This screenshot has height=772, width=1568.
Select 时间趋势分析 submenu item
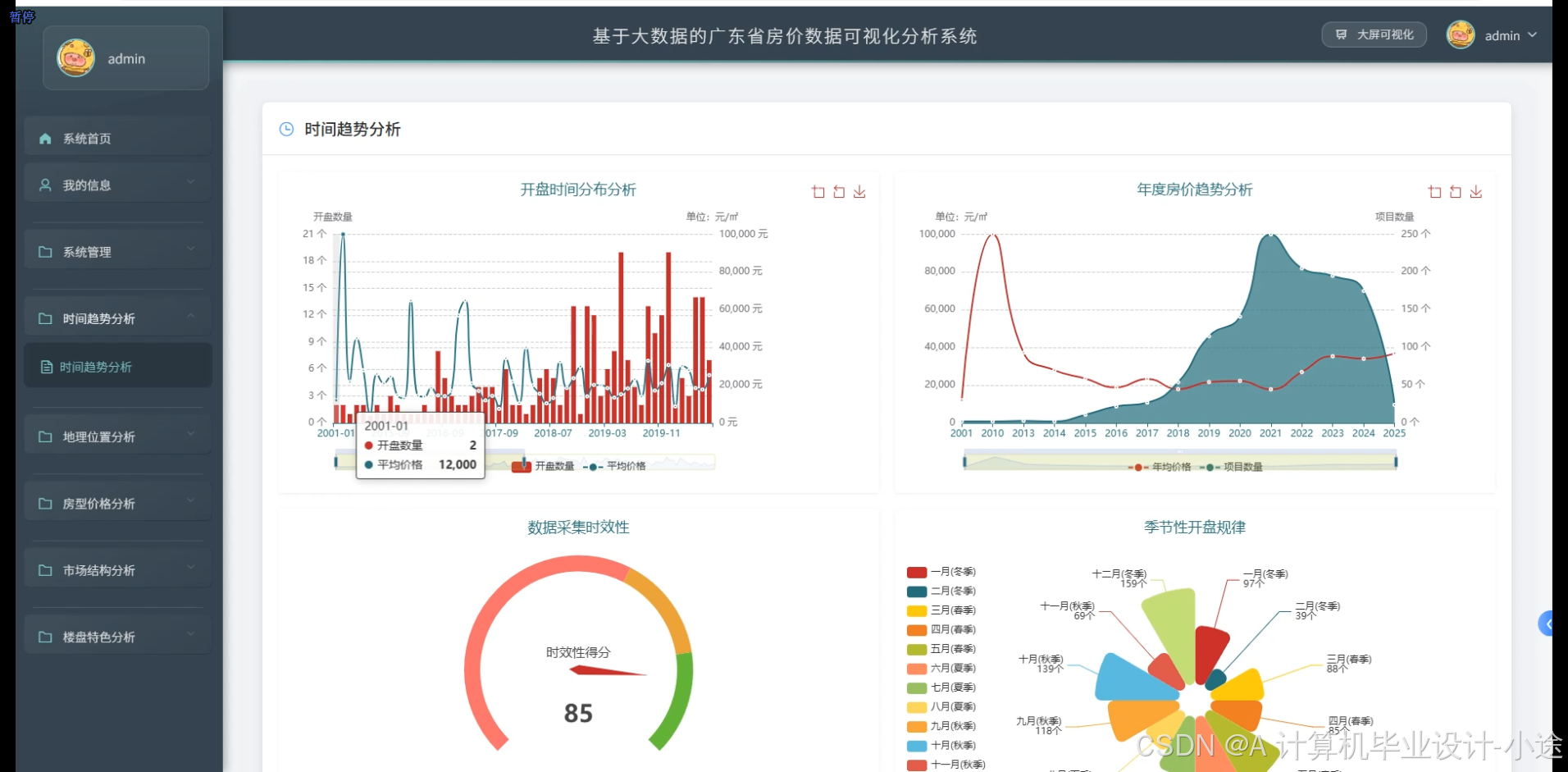[118, 366]
